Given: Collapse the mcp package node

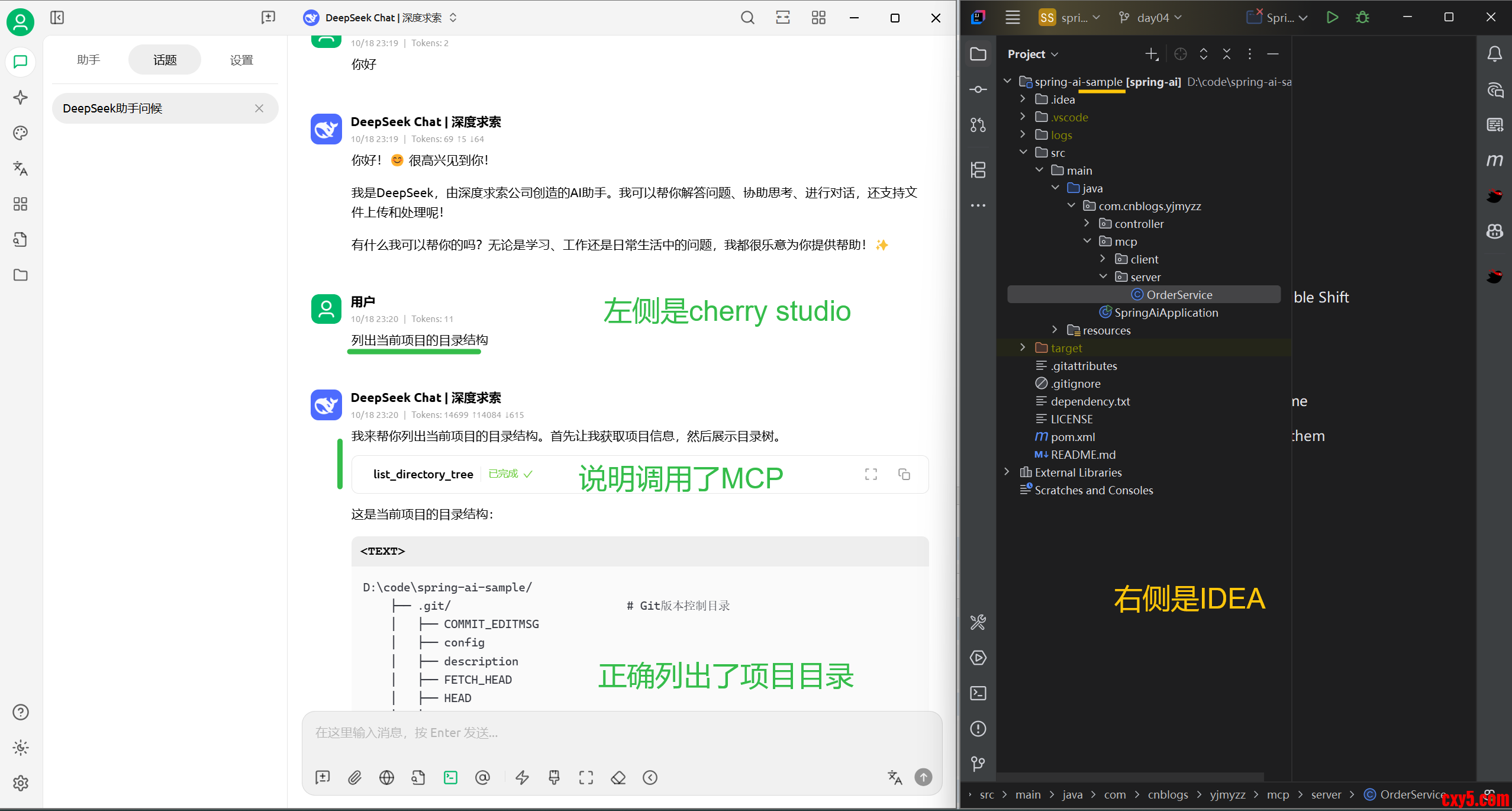Looking at the screenshot, I should pos(1087,241).
